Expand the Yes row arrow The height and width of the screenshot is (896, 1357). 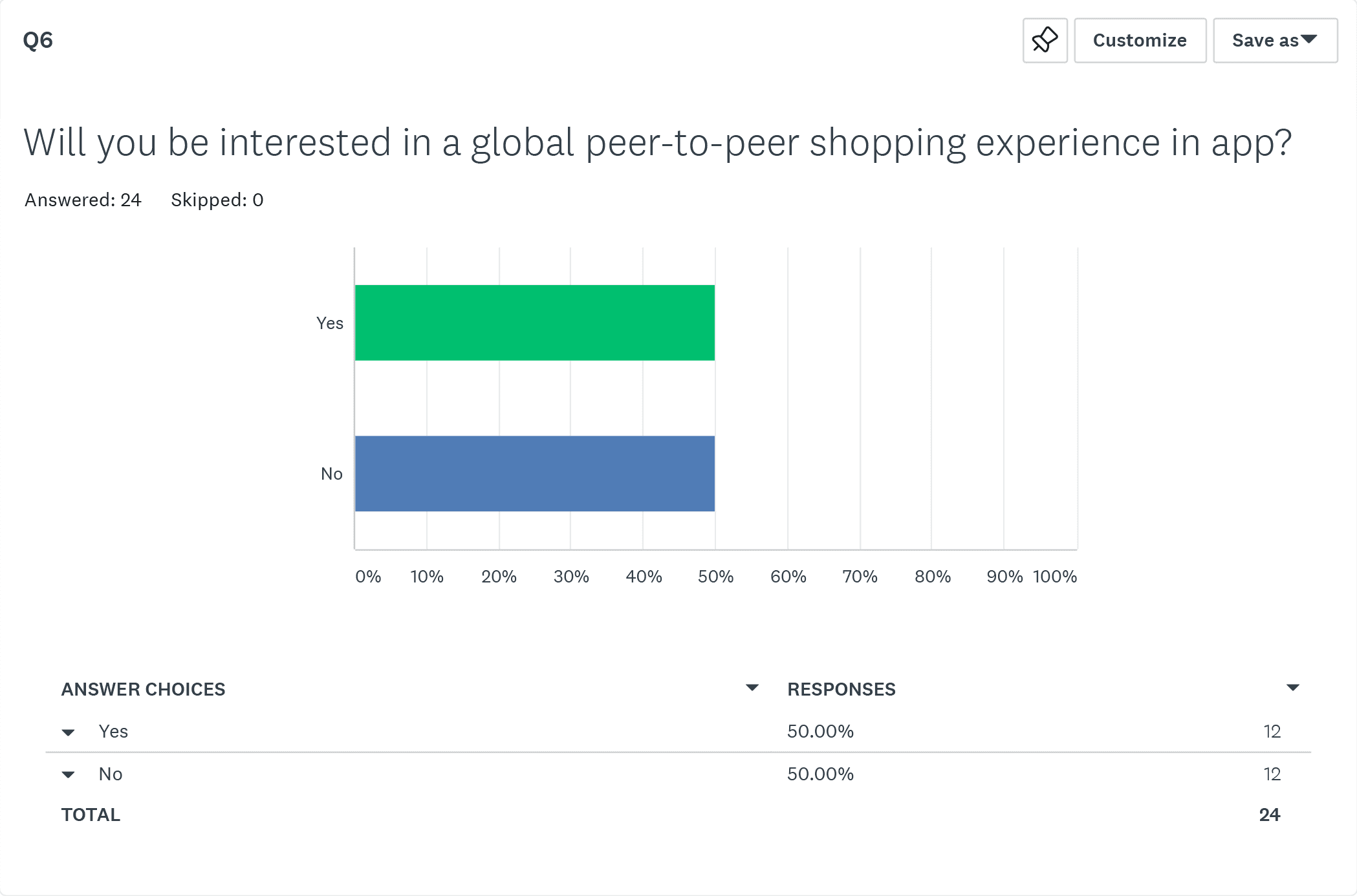68,732
